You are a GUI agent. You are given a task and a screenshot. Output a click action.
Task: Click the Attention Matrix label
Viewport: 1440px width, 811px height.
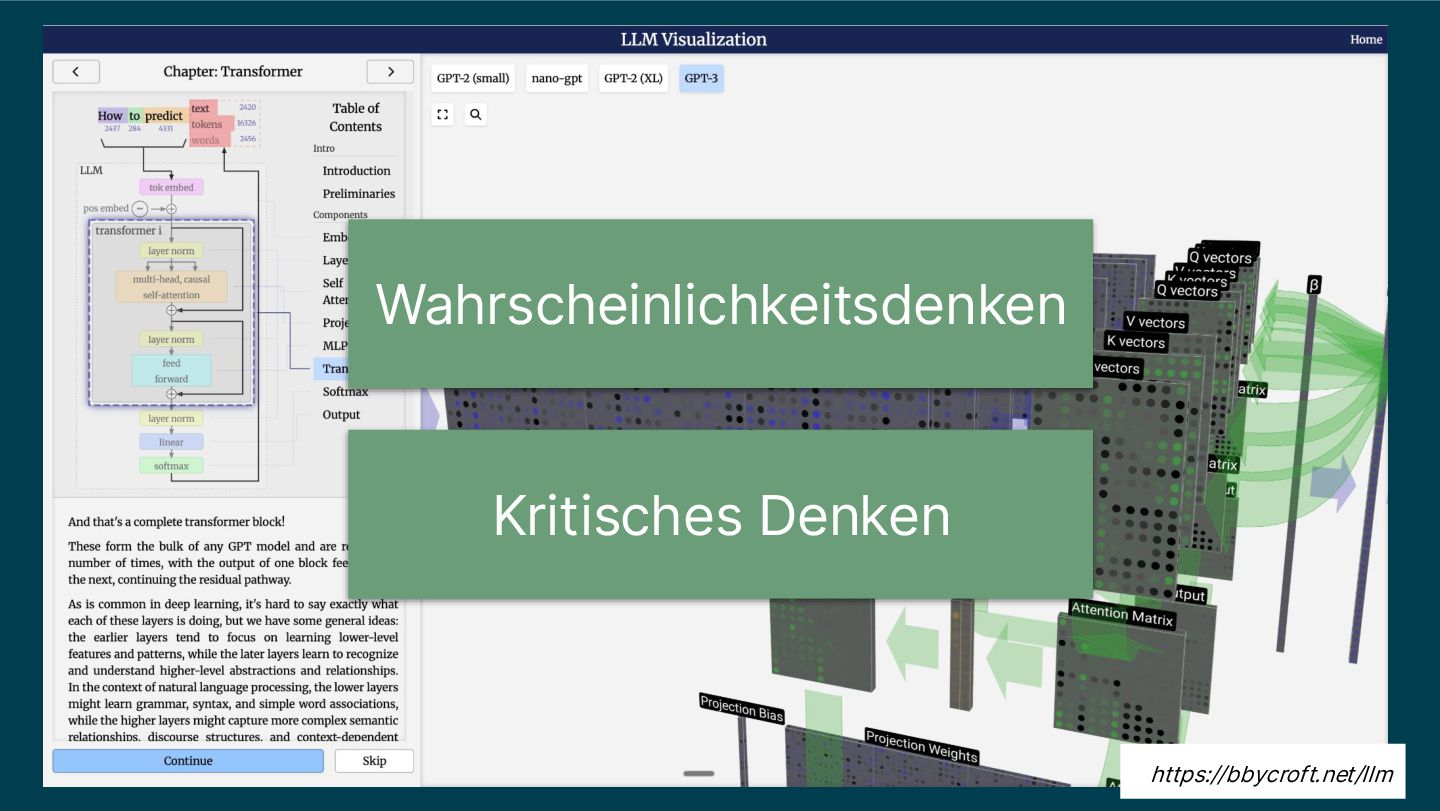(x=1121, y=613)
